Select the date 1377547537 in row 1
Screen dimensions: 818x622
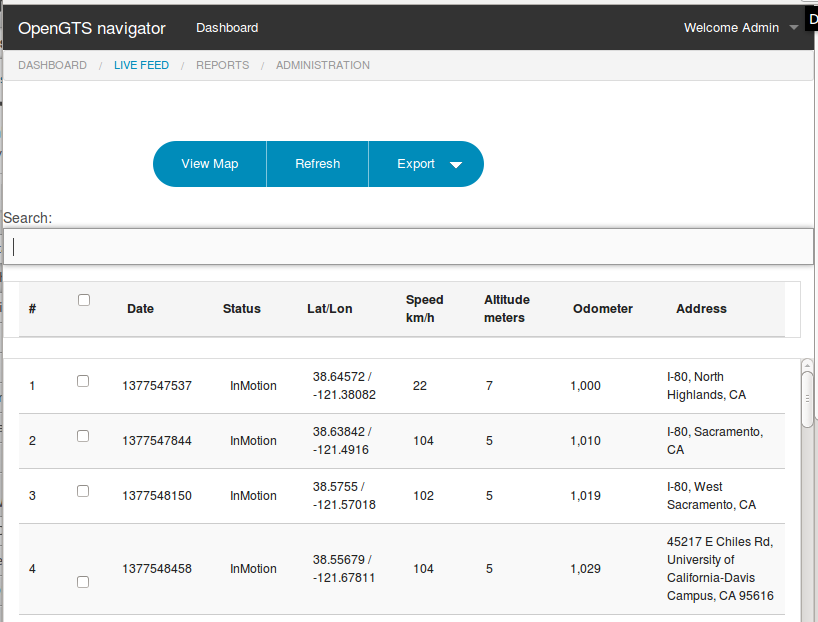[157, 385]
